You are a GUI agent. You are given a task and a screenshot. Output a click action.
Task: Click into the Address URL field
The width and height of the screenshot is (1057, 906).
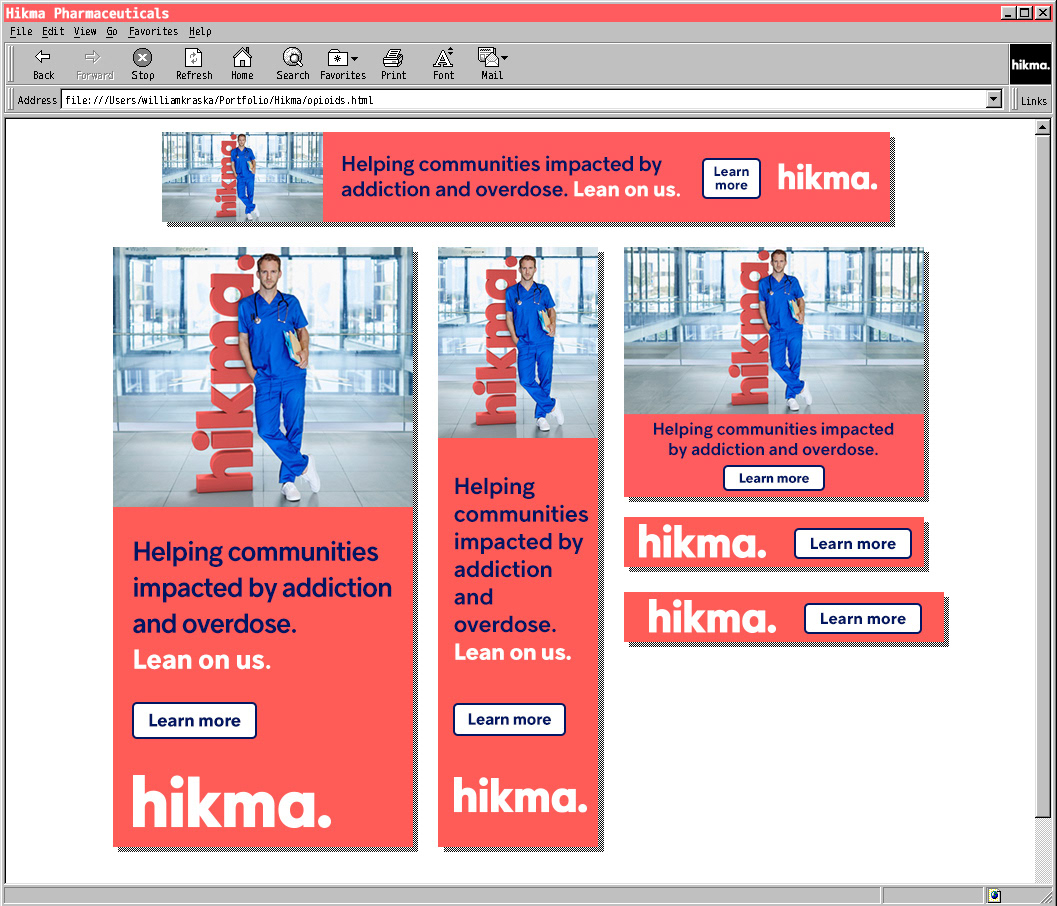tap(524, 100)
